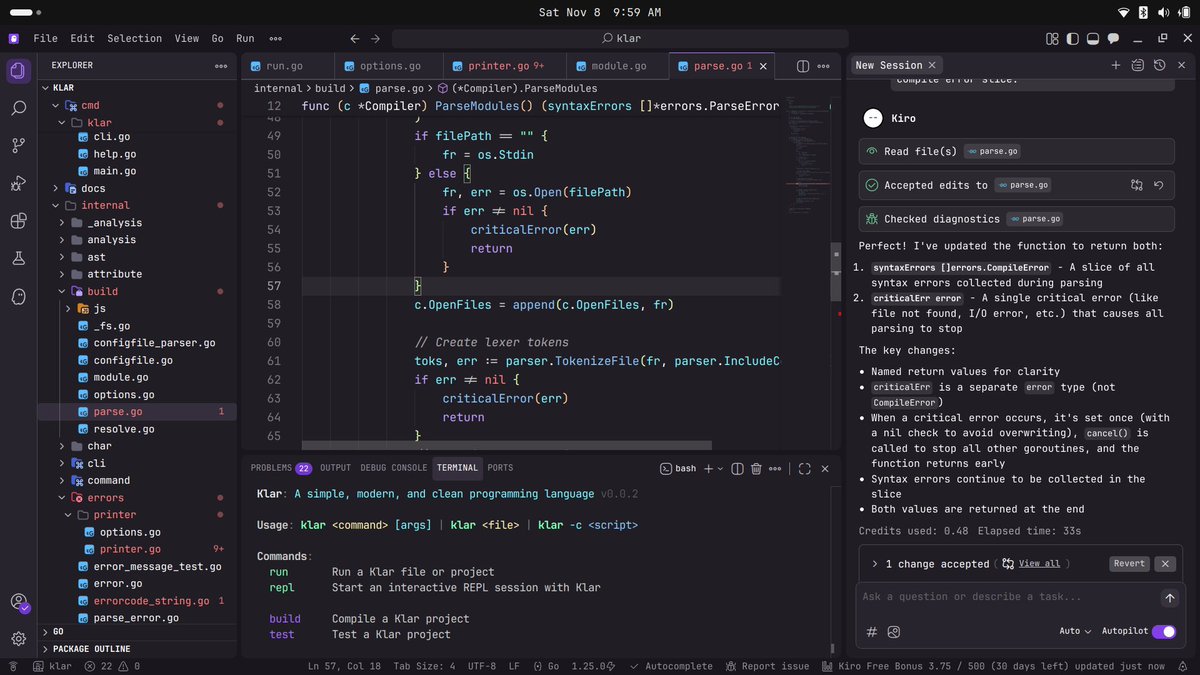Add context with the # icon
The height and width of the screenshot is (675, 1200).
[871, 632]
